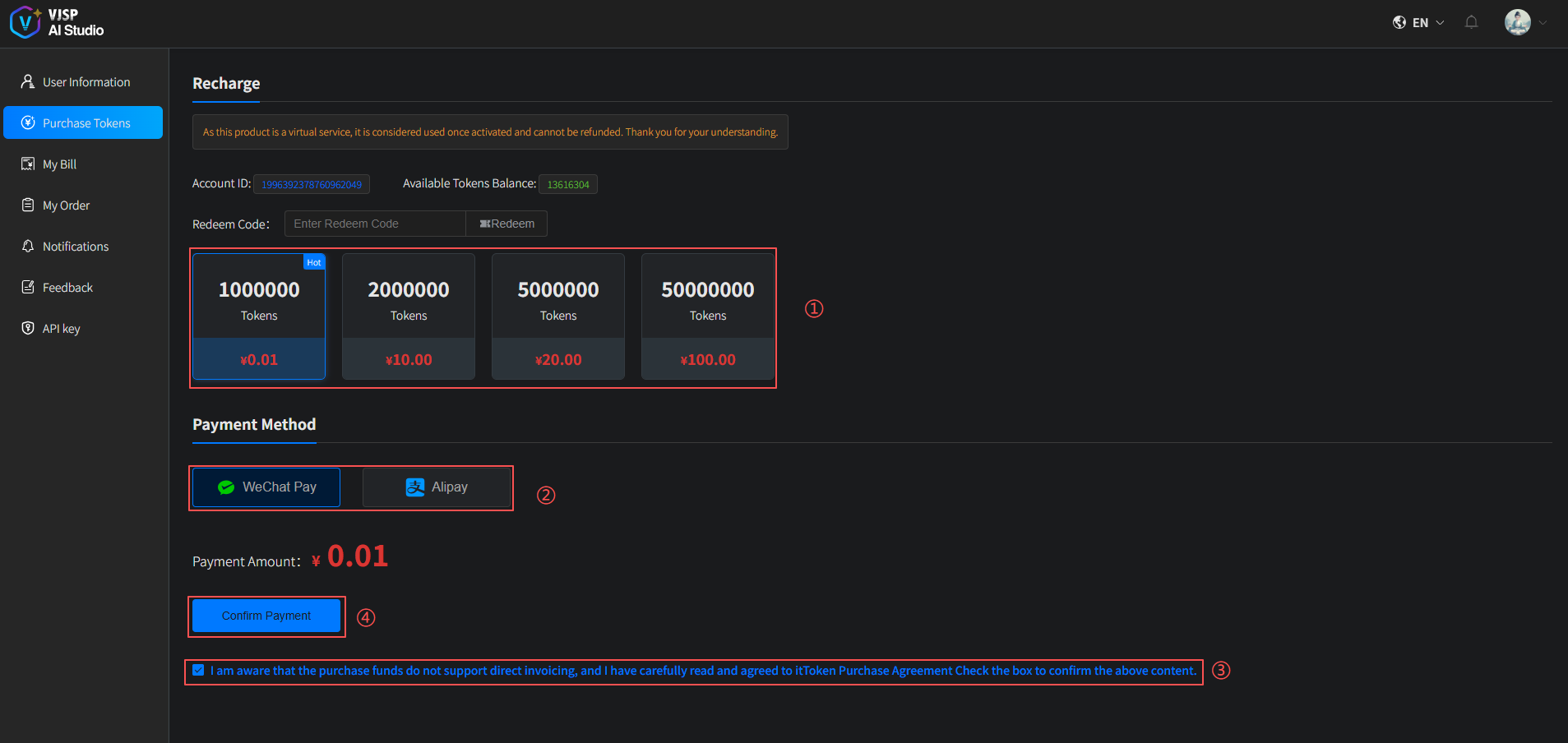Click the user avatar picture
The height and width of the screenshot is (743, 1568).
[x=1517, y=22]
